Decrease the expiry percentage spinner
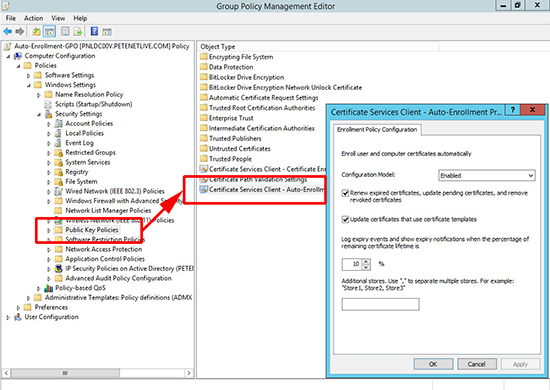 pos(366,267)
